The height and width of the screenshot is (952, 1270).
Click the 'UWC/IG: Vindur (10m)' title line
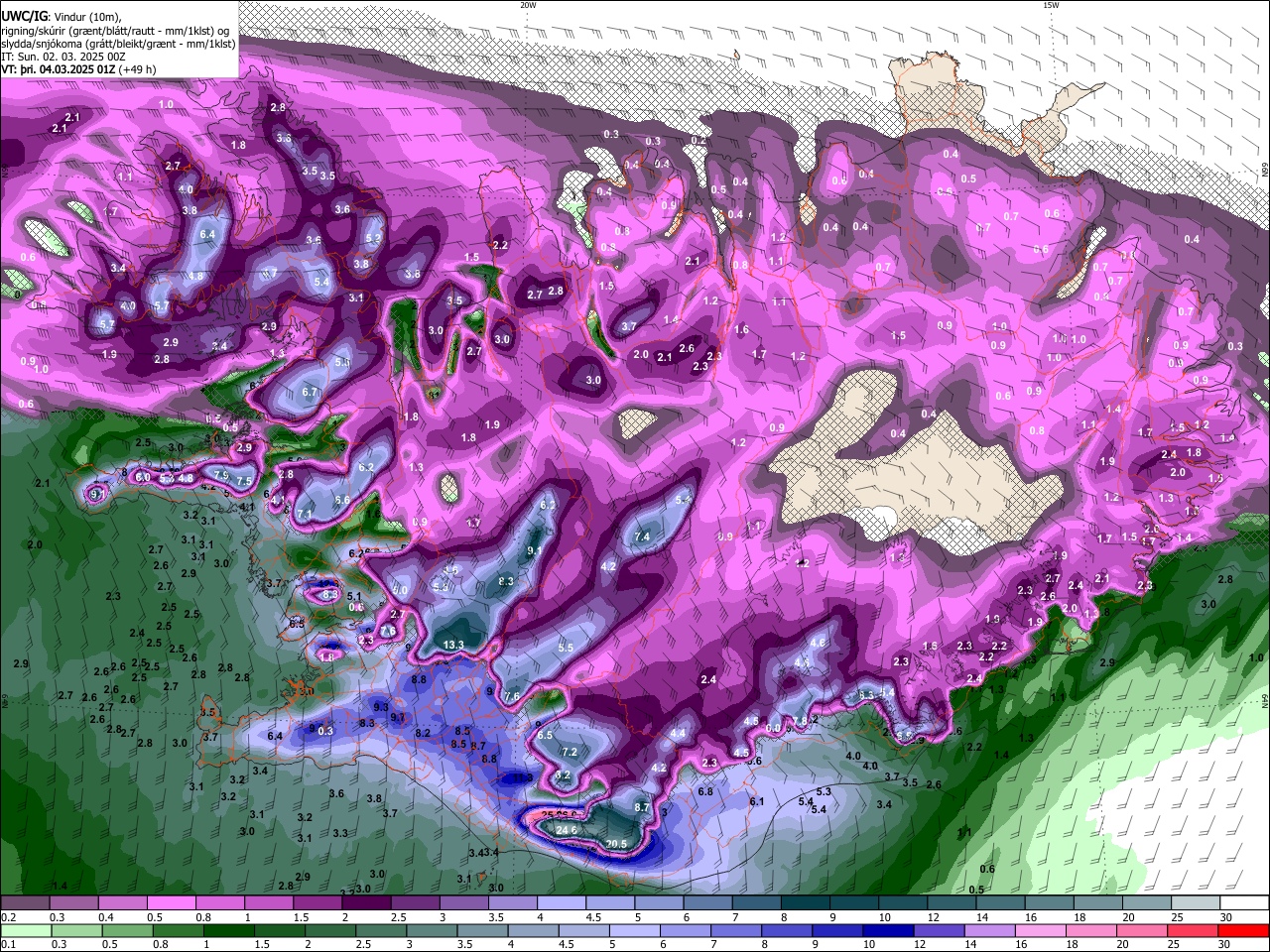(x=62, y=17)
